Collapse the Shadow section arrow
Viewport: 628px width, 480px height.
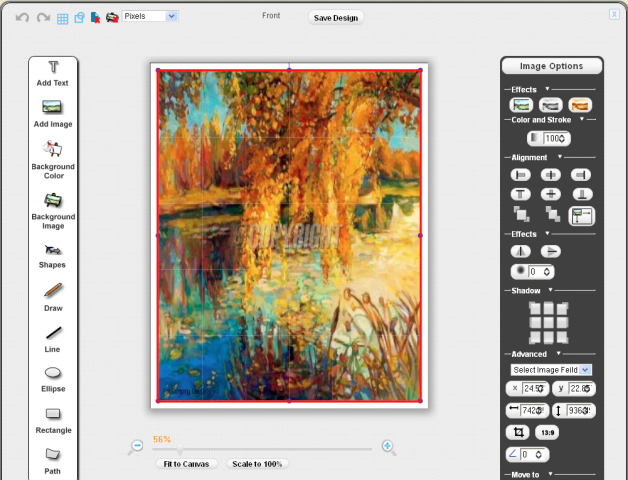pos(550,290)
